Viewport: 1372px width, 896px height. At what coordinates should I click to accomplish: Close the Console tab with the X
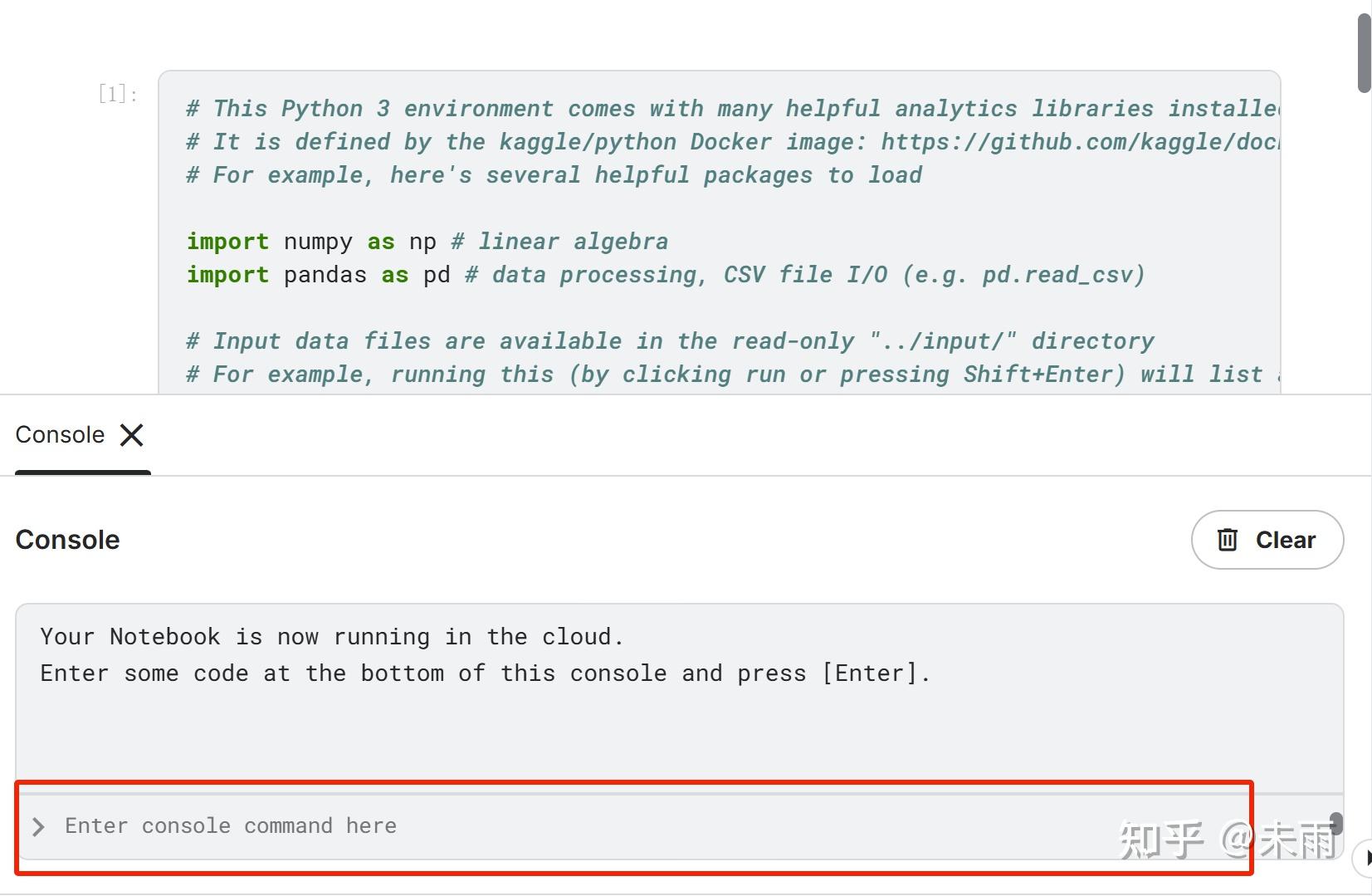pos(131,435)
